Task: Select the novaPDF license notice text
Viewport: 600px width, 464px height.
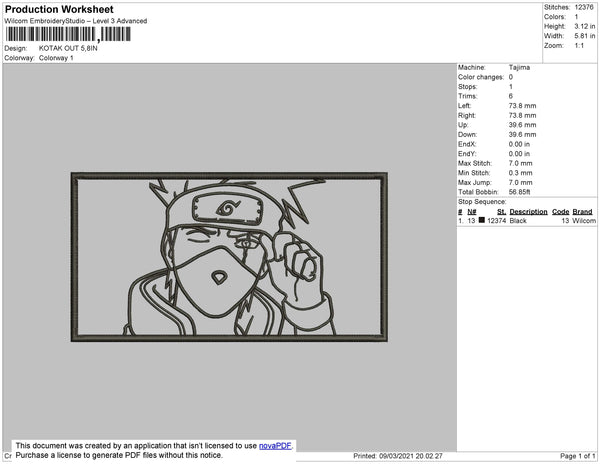Action: pos(153,451)
